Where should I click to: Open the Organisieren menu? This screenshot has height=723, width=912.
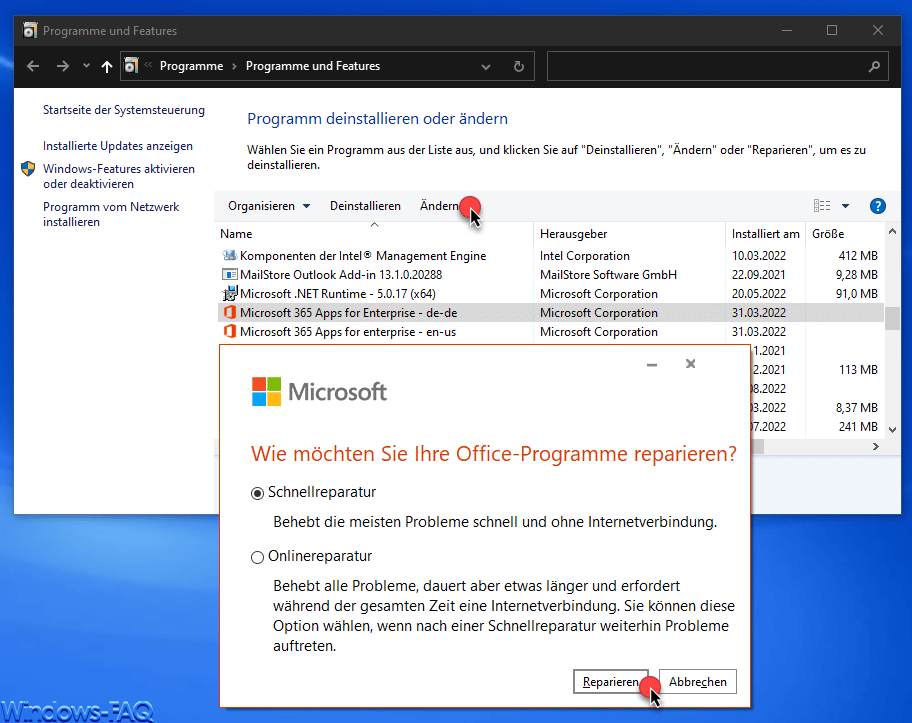click(269, 206)
